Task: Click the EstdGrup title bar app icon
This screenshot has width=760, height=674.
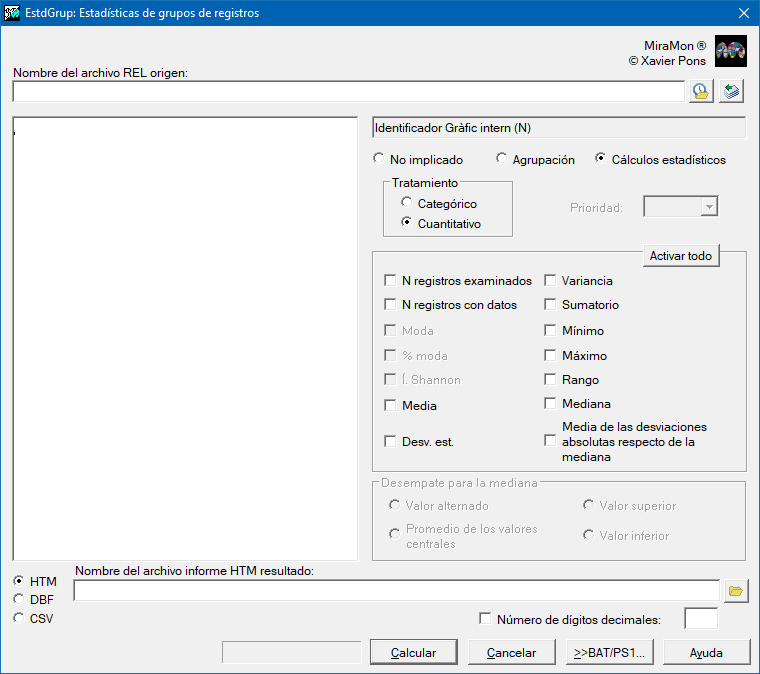Action: click(12, 13)
